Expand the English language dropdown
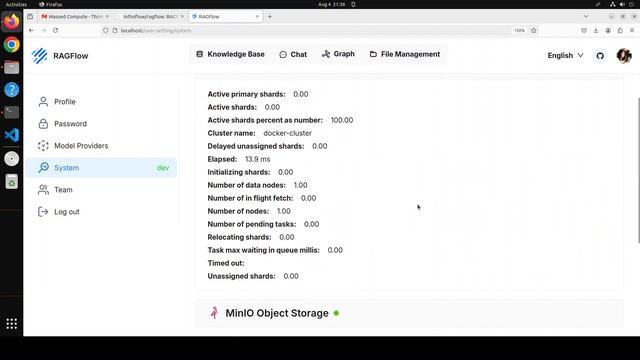640x360 pixels. [565, 56]
